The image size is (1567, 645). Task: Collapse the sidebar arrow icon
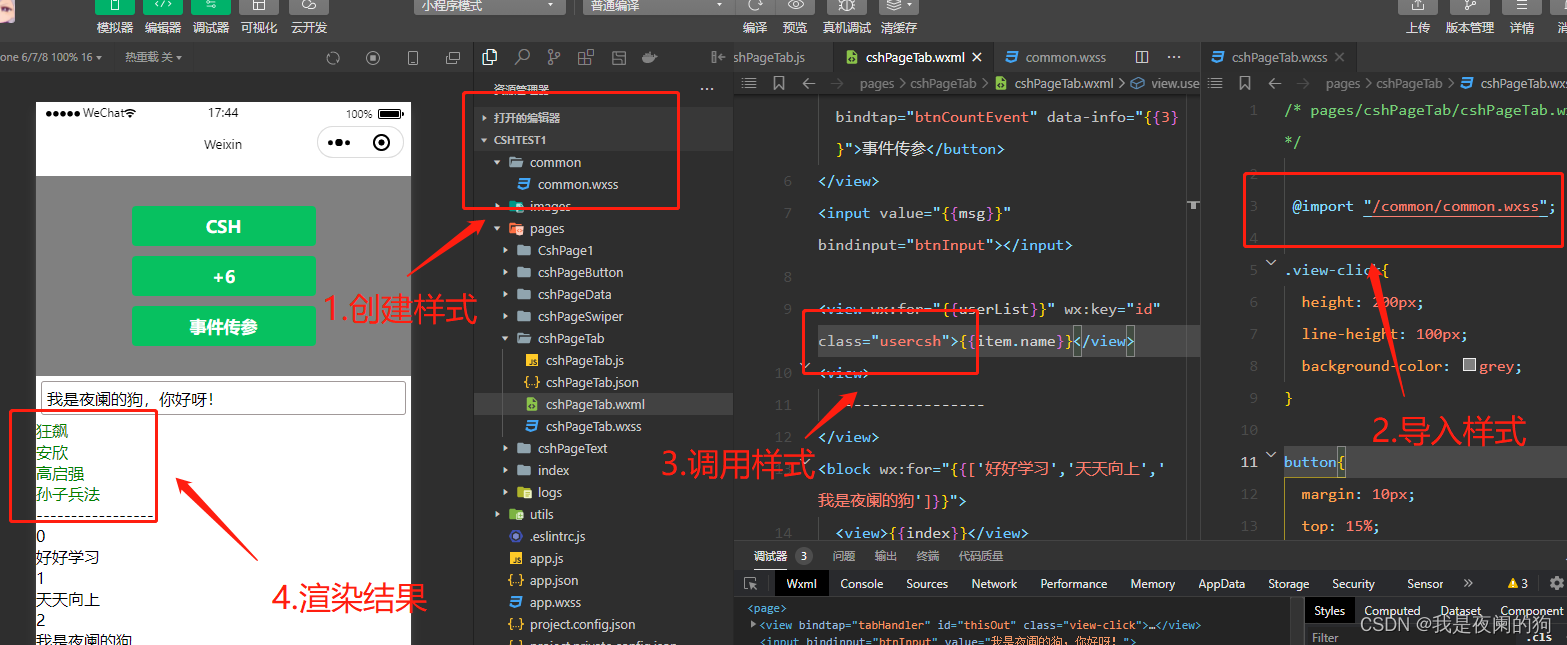[x=717, y=57]
